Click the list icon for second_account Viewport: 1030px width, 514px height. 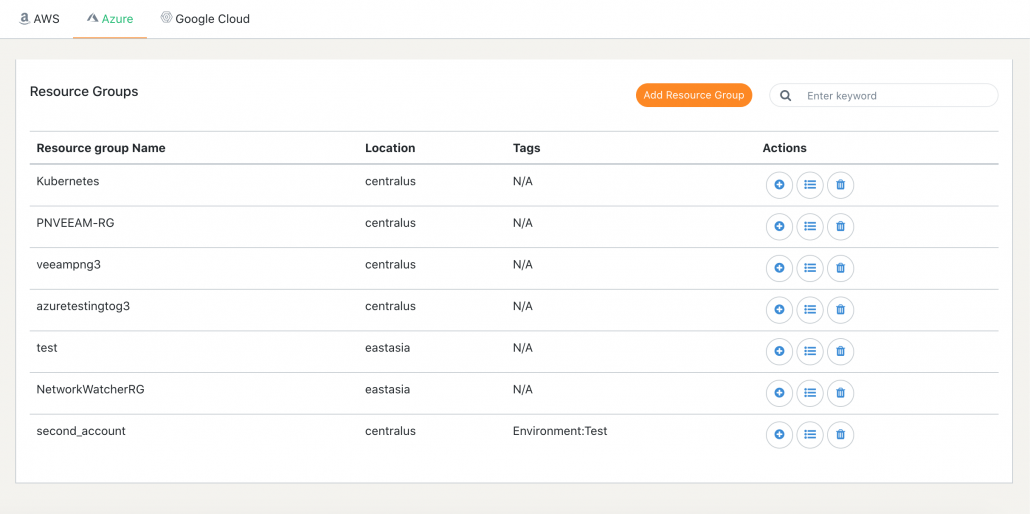810,434
